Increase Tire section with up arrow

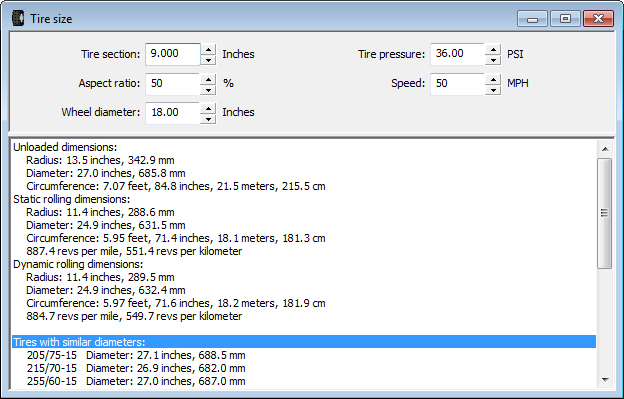pos(208,49)
